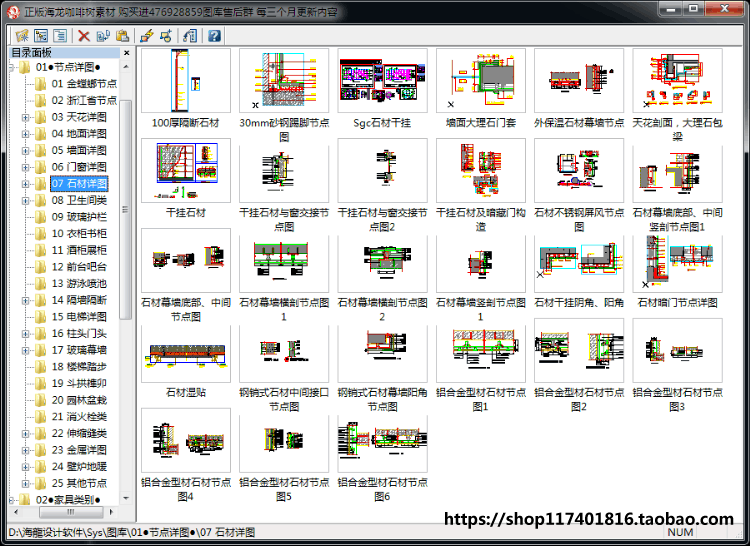Expand the 03 天花详图 folder

tap(25, 117)
